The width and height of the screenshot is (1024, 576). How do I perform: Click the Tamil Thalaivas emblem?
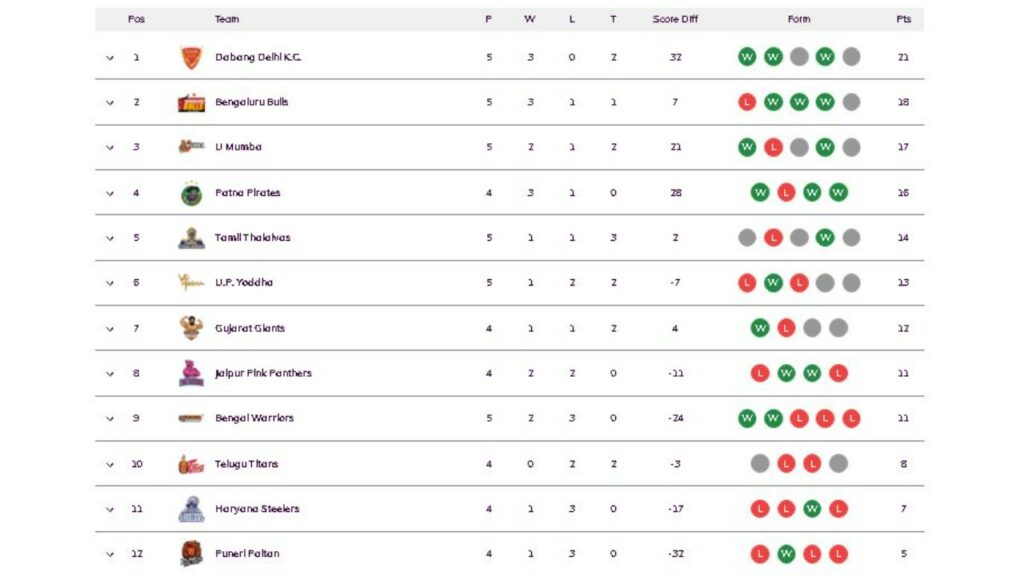[190, 237]
